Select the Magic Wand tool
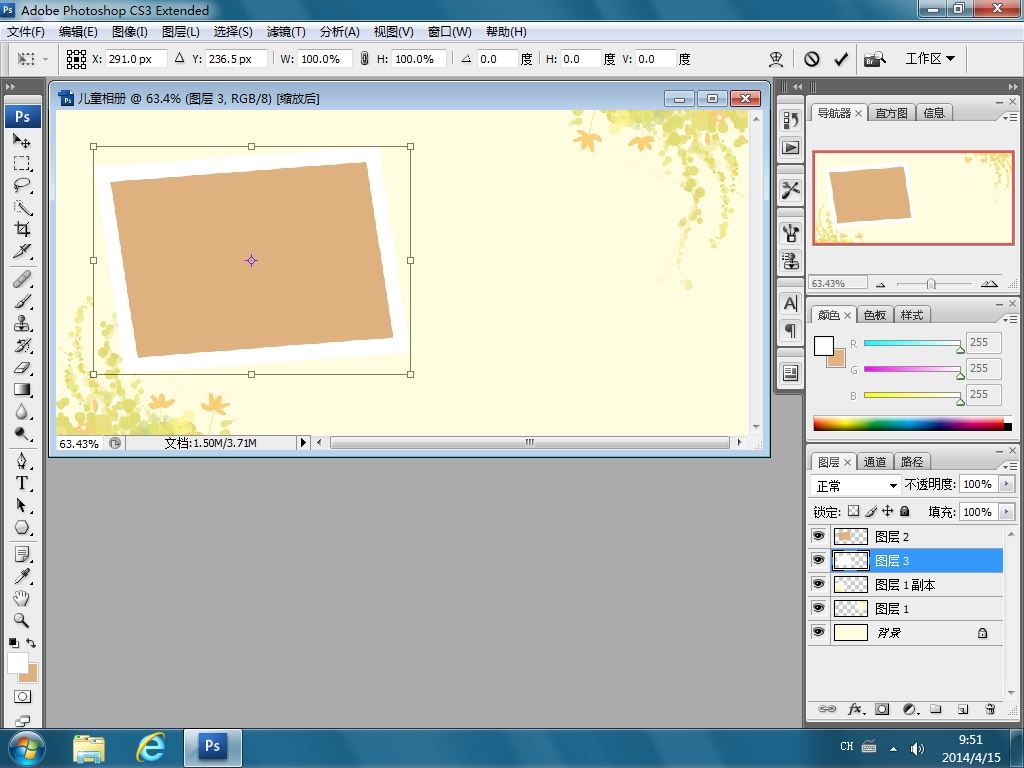 pyautogui.click(x=22, y=208)
